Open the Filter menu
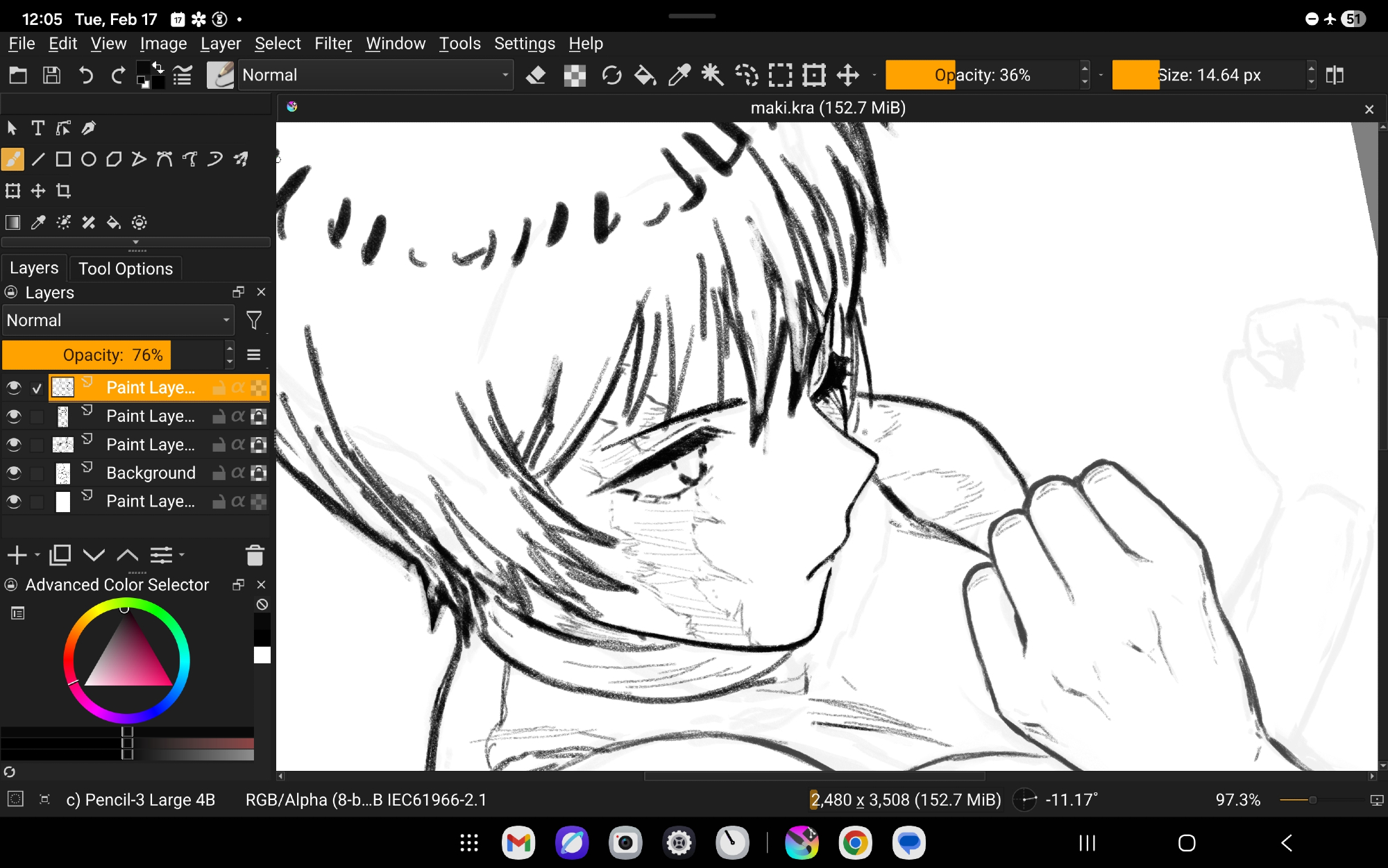Viewport: 1388px width, 868px height. click(x=332, y=44)
